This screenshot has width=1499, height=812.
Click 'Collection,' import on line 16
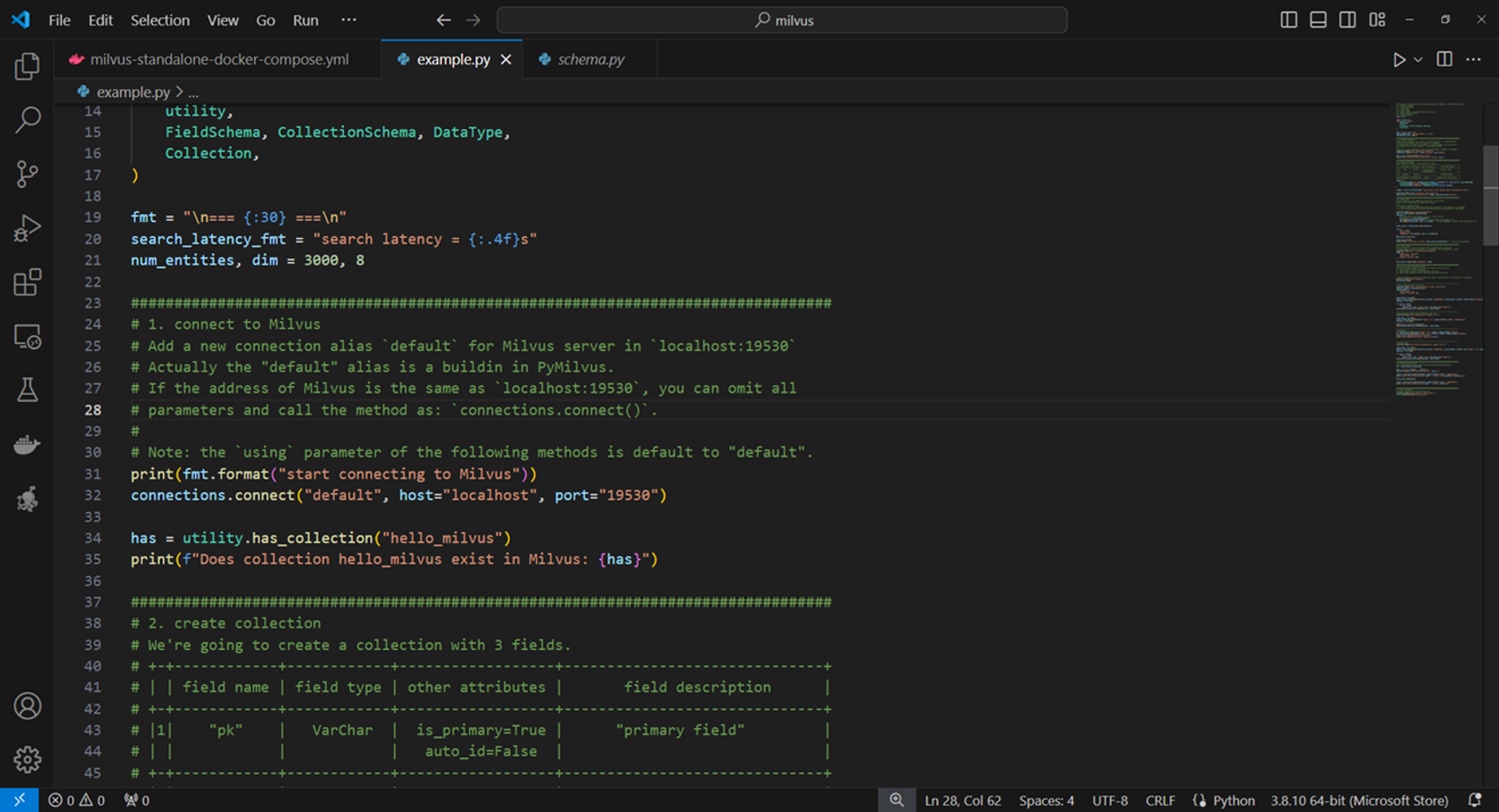click(x=213, y=153)
